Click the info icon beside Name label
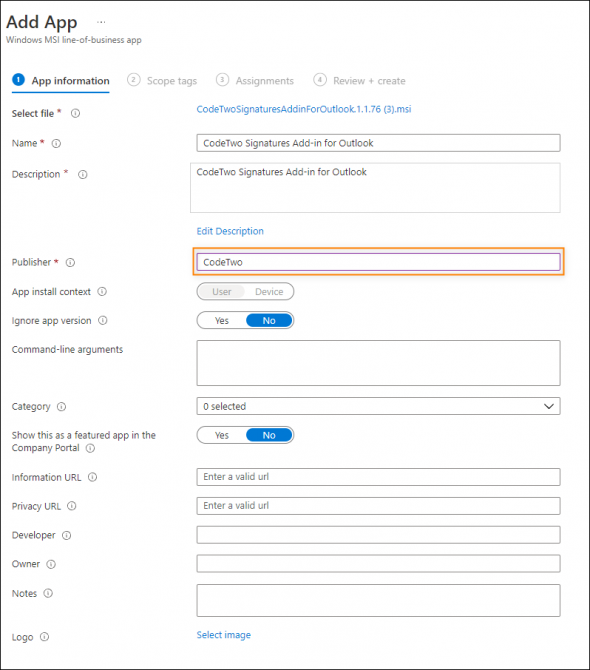The width and height of the screenshot is (590, 670). 56,144
